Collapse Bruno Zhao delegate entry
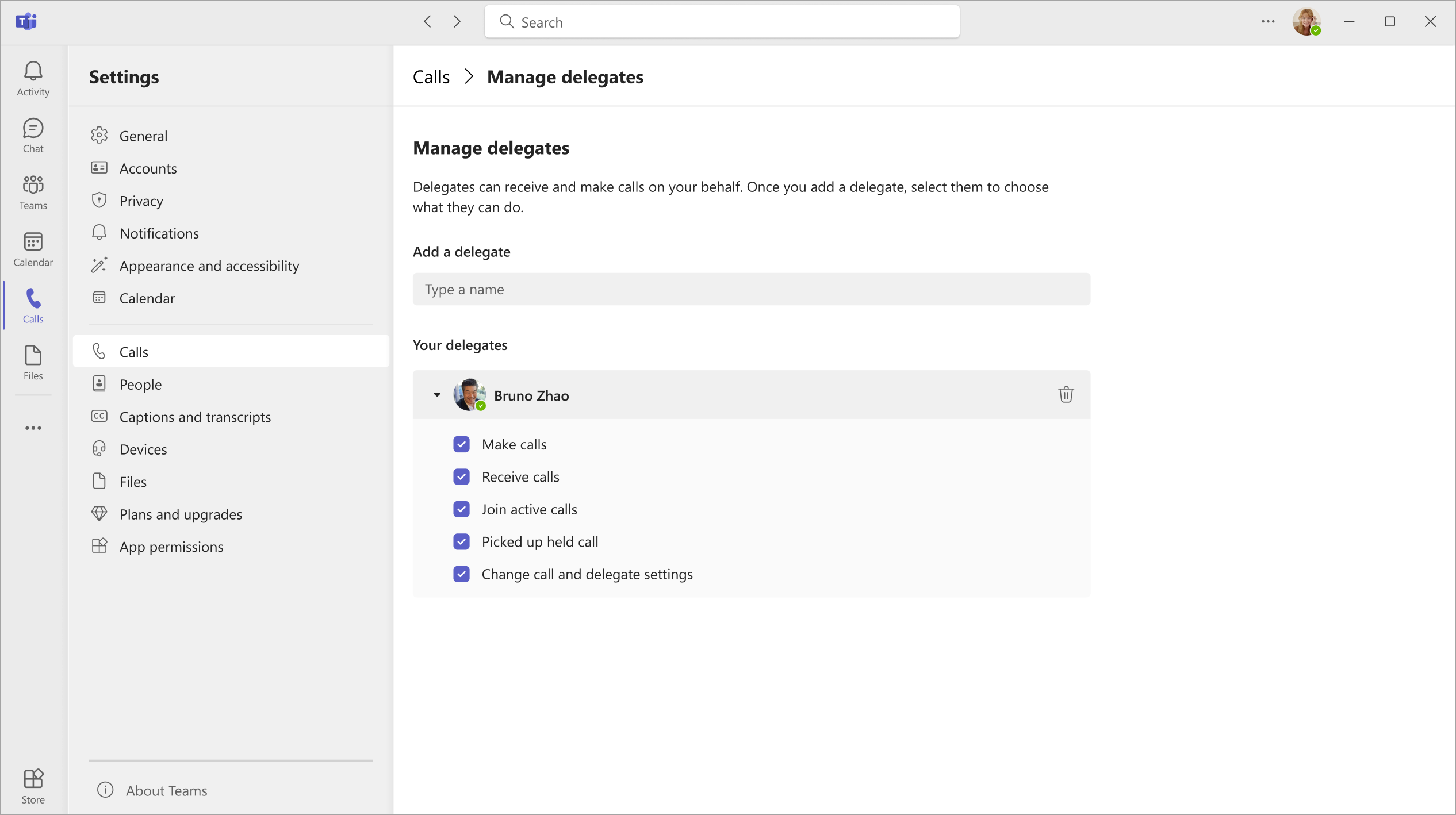The image size is (1456, 815). coord(437,394)
